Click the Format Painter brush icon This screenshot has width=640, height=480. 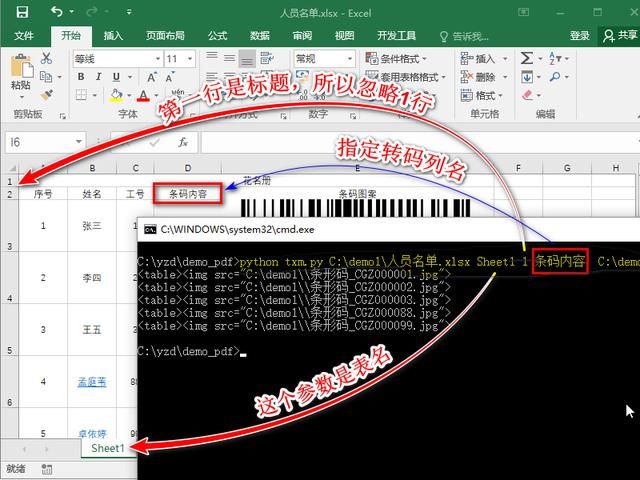[47, 95]
